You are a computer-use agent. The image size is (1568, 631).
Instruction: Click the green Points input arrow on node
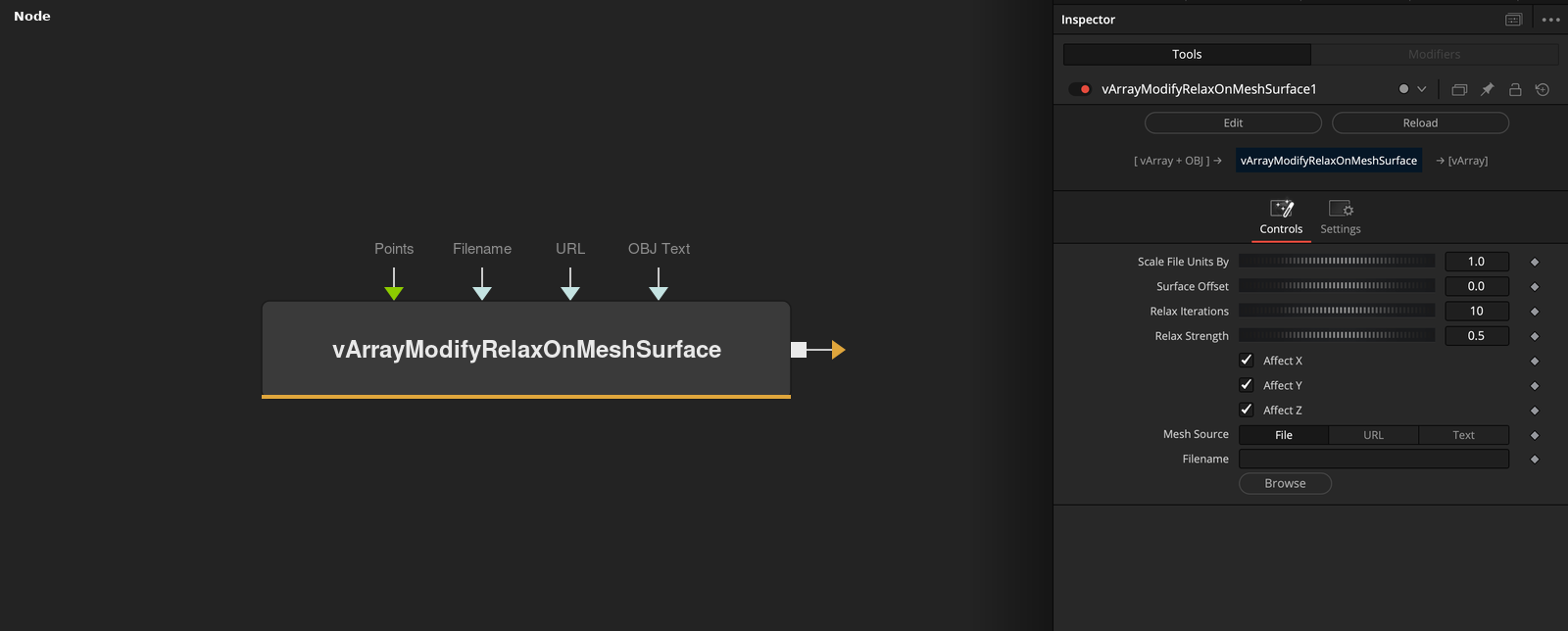point(394,292)
